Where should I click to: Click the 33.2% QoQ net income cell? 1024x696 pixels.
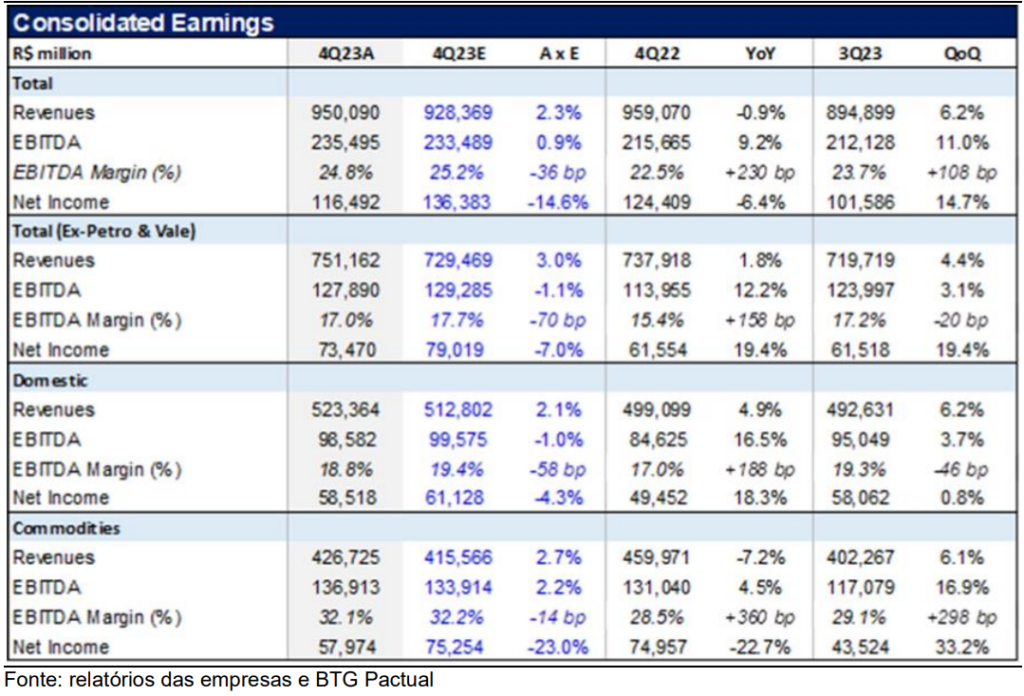coord(962,646)
